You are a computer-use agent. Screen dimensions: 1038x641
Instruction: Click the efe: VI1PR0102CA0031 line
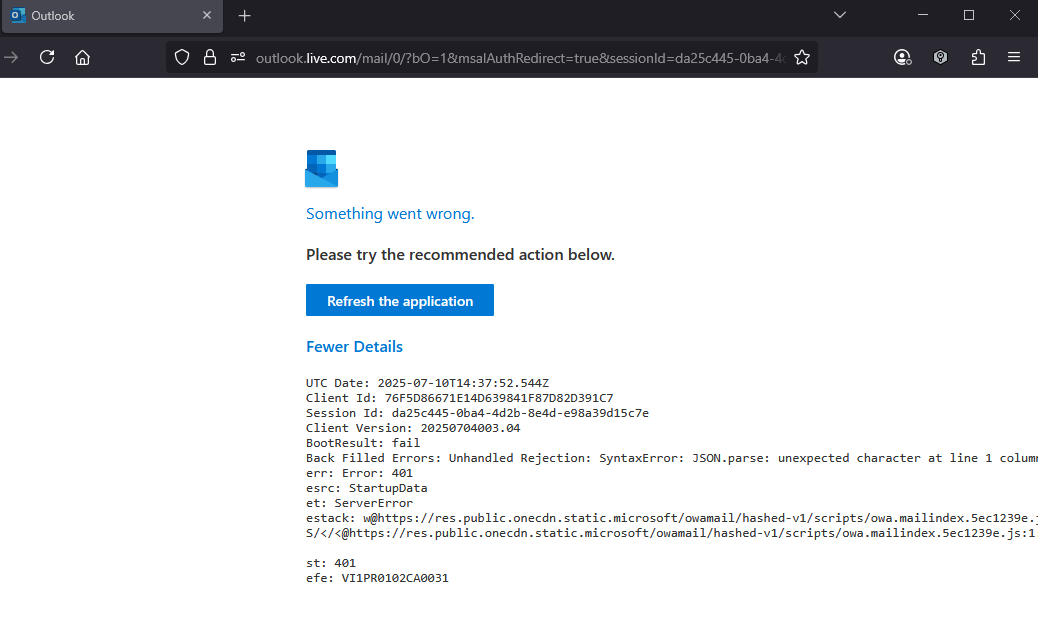[x=377, y=579]
